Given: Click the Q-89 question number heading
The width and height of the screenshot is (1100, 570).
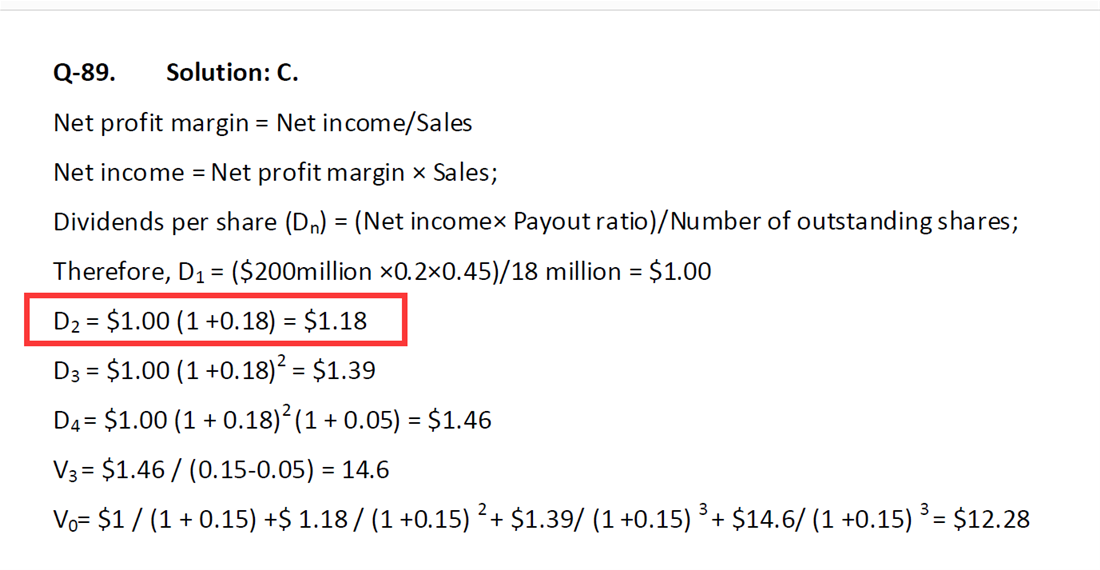Looking at the screenshot, I should [84, 72].
